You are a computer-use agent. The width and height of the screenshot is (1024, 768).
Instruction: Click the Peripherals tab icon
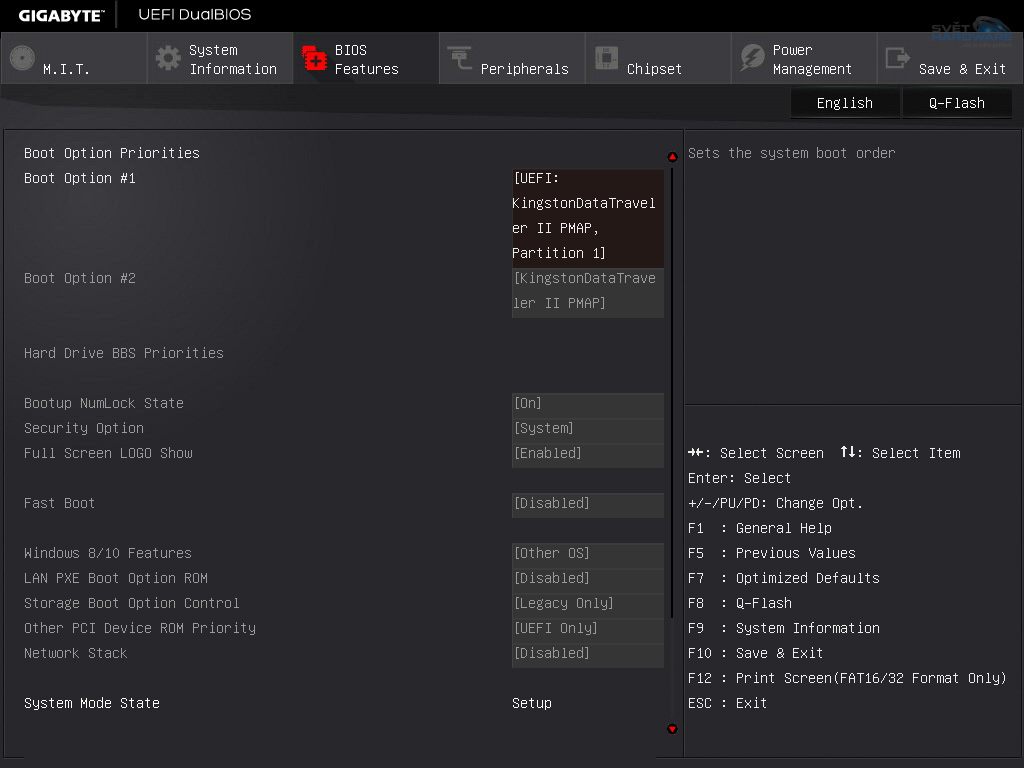click(x=460, y=58)
